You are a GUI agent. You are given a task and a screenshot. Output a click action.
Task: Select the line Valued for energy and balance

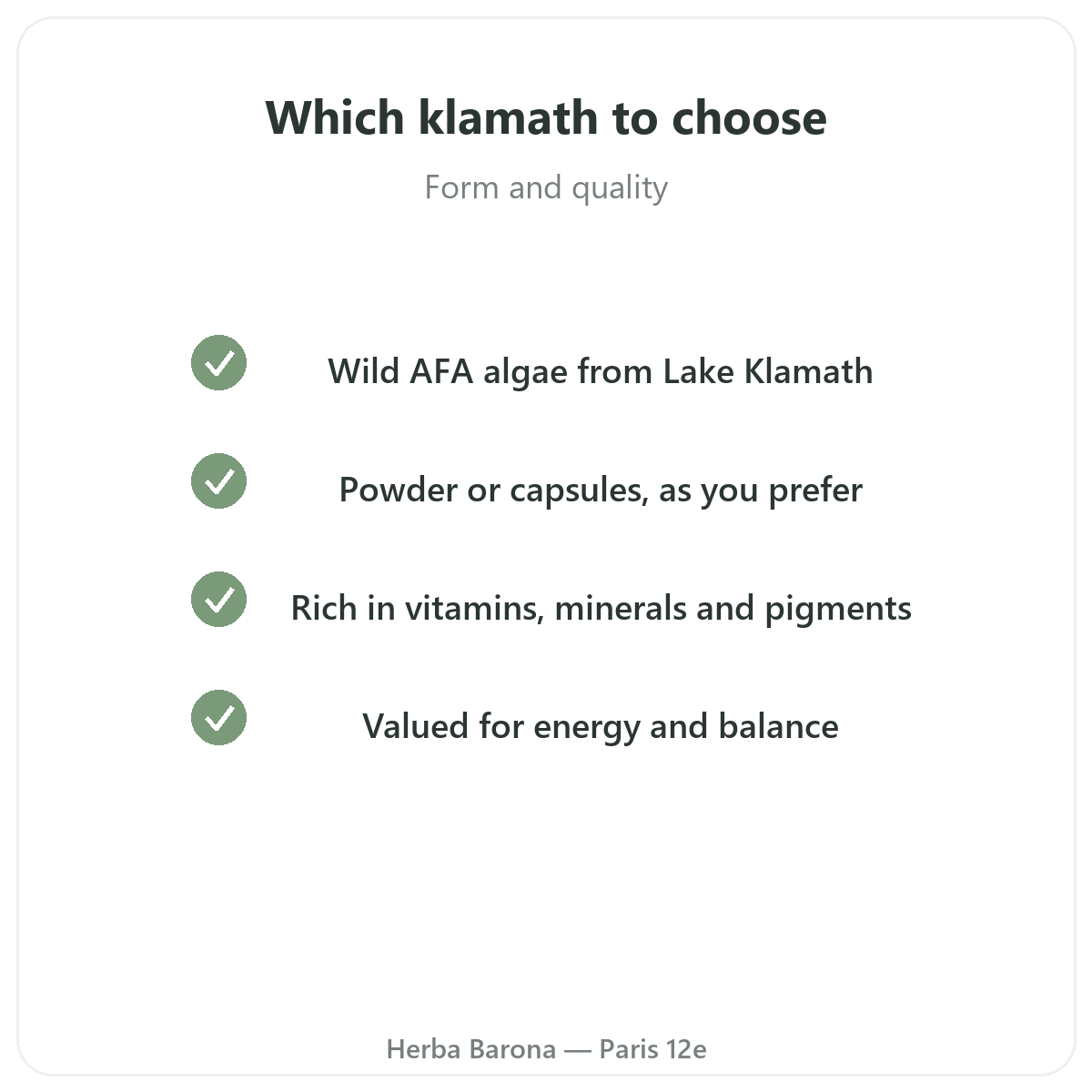(601, 726)
